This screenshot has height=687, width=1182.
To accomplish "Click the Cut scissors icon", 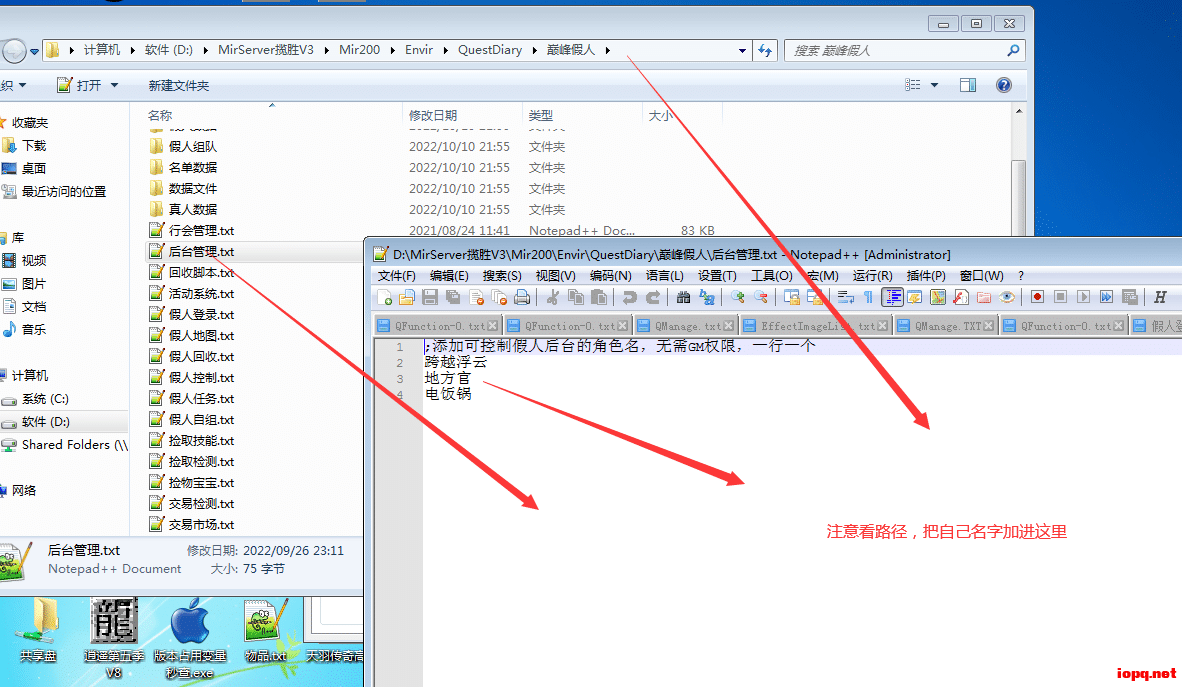I will [552, 297].
